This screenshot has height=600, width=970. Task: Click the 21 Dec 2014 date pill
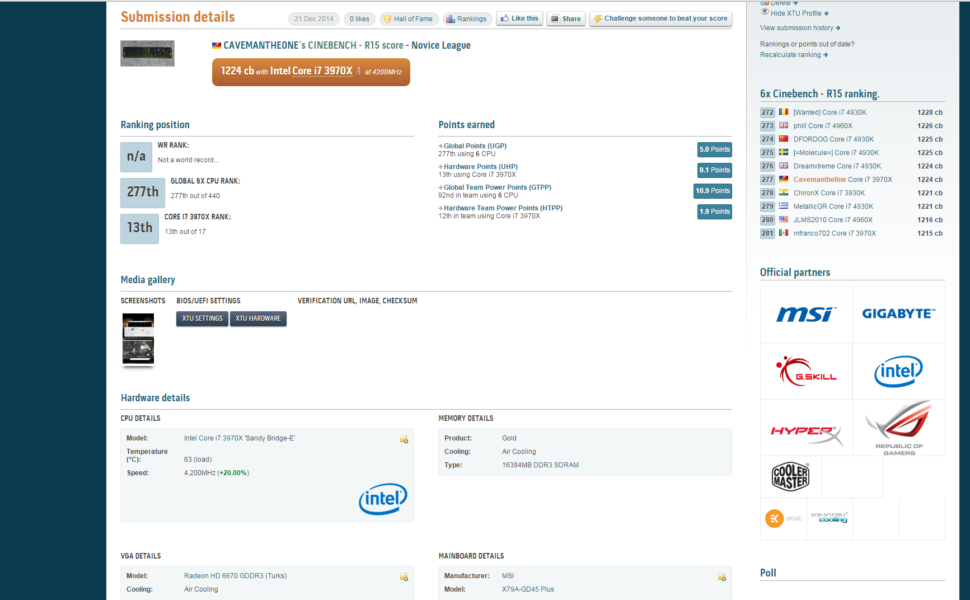click(314, 19)
